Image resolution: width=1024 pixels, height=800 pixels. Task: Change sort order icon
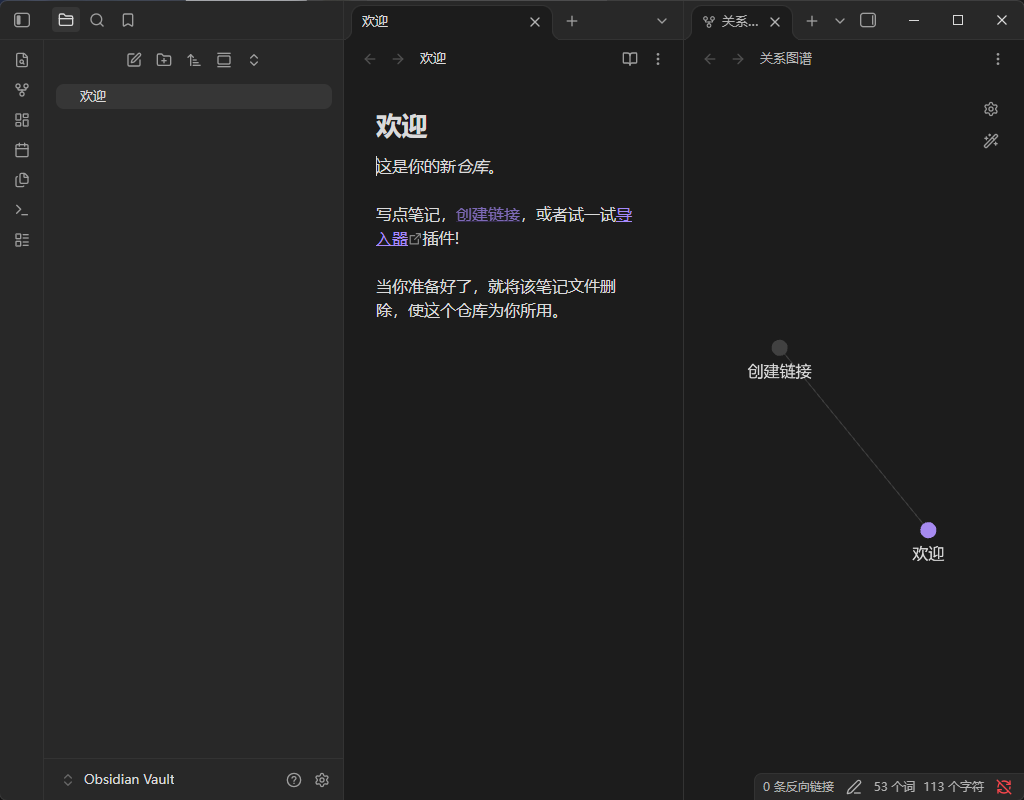point(194,60)
